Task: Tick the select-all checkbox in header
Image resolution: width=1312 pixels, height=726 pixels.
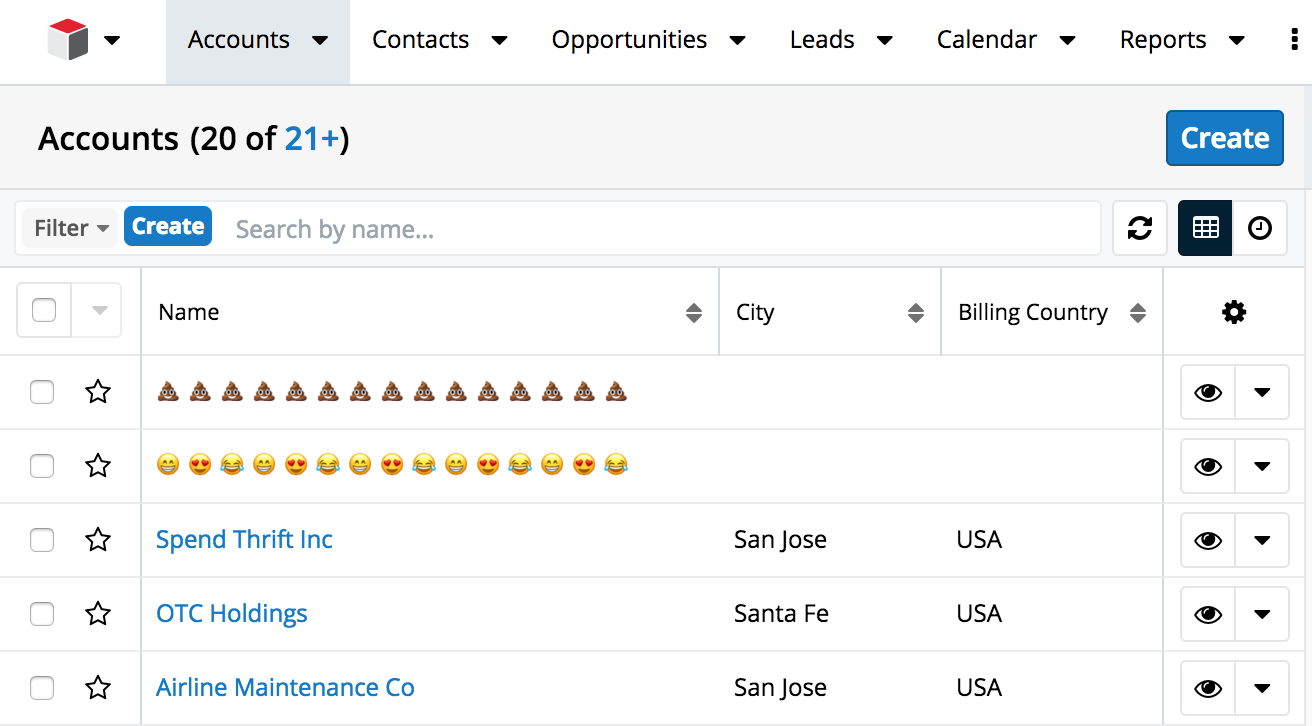Action: click(x=44, y=311)
